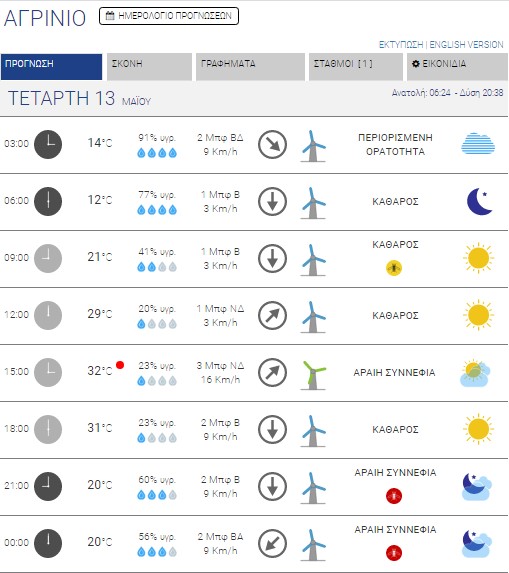Screen dimensions: 509x573
Task: Open the ΗΜΕΡΟΛΟΓΙΟ ΠΡΟΓΝΩΣΕΩΝ calendar button
Action: (x=169, y=16)
